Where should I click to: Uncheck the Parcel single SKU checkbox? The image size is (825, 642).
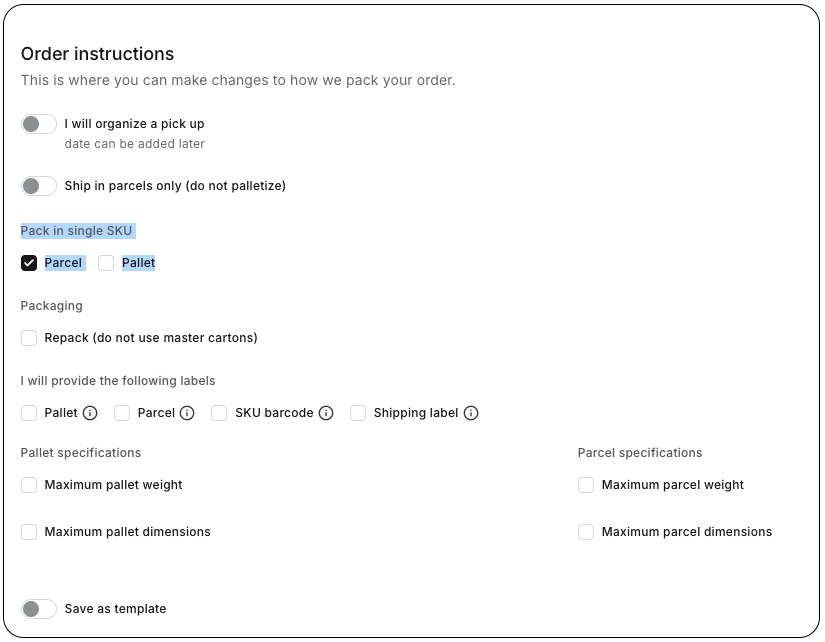[x=29, y=263]
